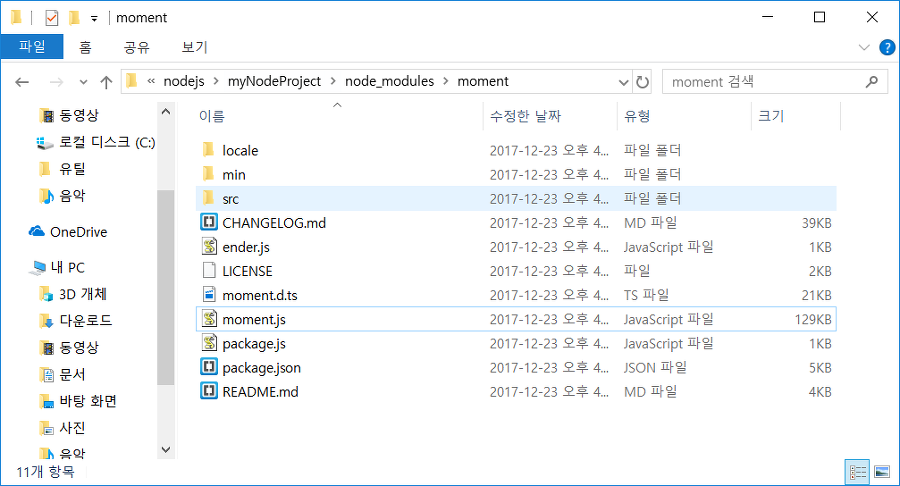
Task: Click the 유틸 folder icon in sidebar
Action: (45, 169)
